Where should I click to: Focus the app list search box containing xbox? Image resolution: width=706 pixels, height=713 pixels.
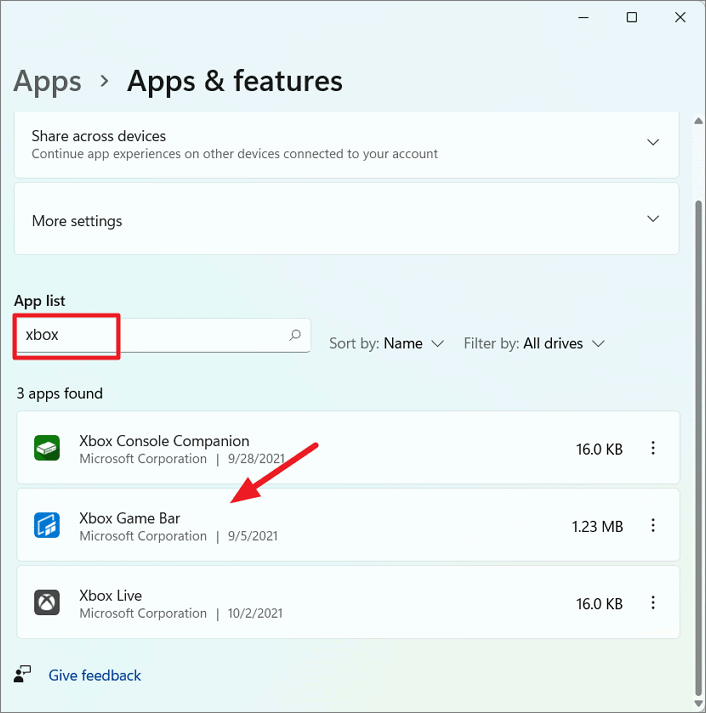160,335
